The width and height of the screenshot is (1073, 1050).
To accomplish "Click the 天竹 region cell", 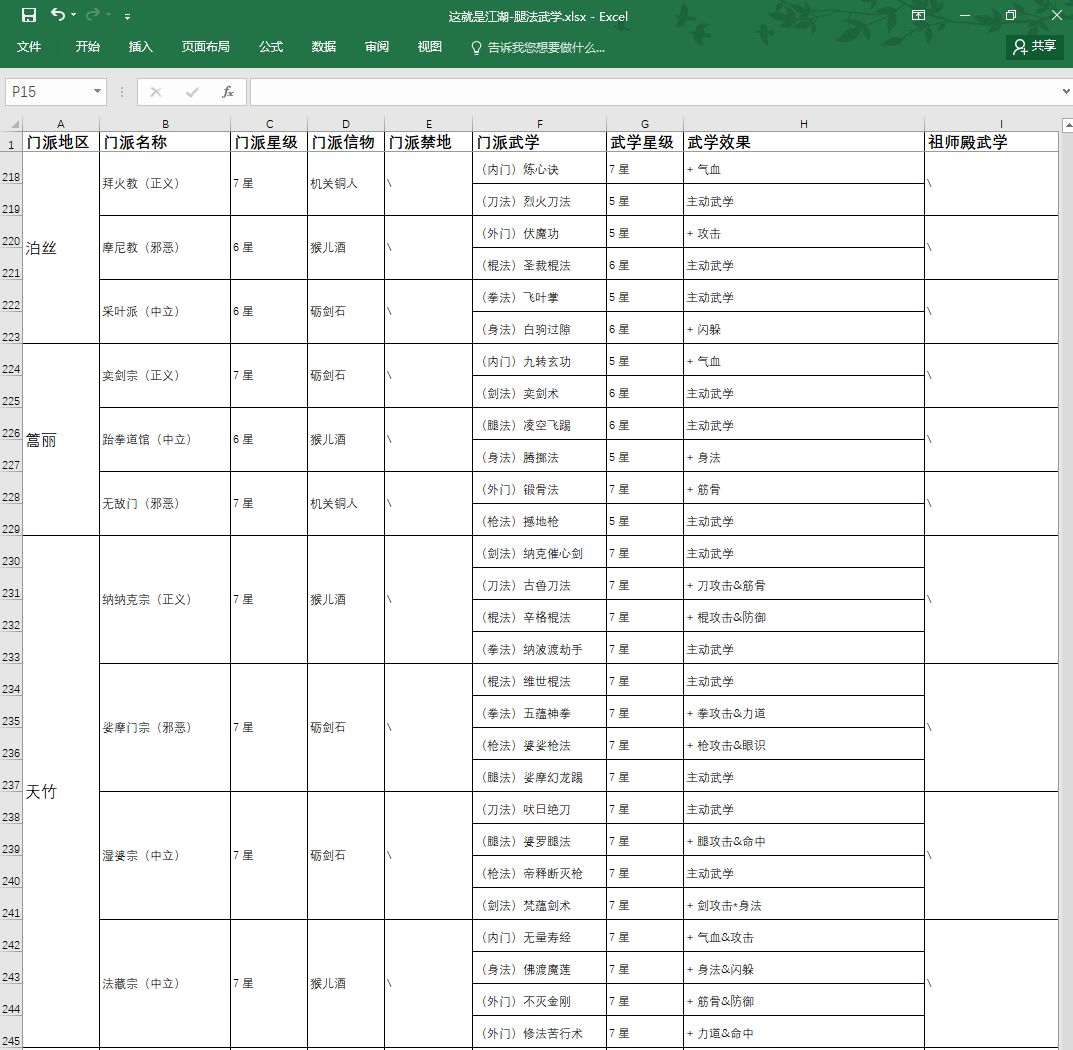I will coord(61,792).
